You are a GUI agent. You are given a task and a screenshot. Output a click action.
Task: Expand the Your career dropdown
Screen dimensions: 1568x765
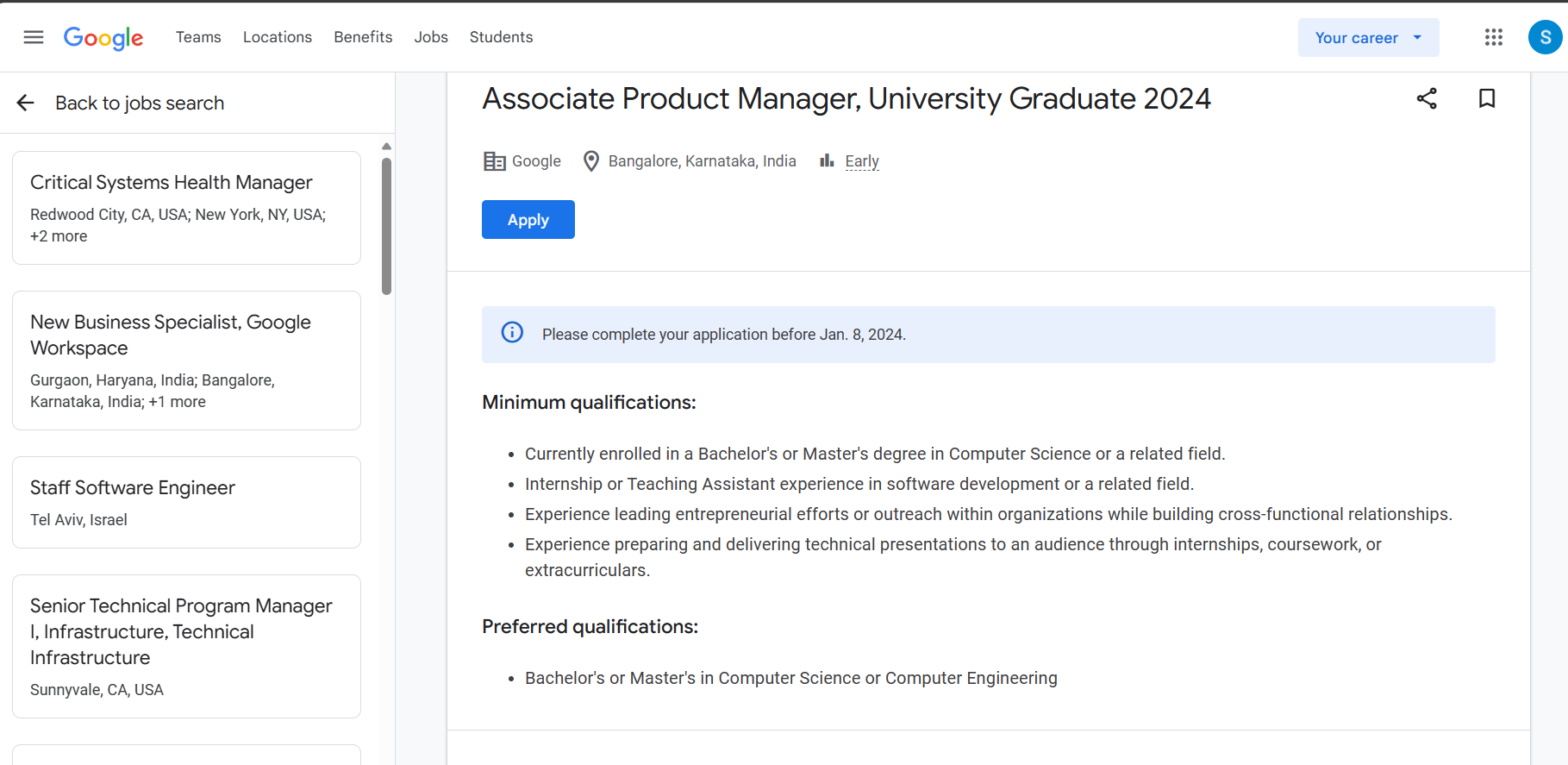(x=1368, y=37)
